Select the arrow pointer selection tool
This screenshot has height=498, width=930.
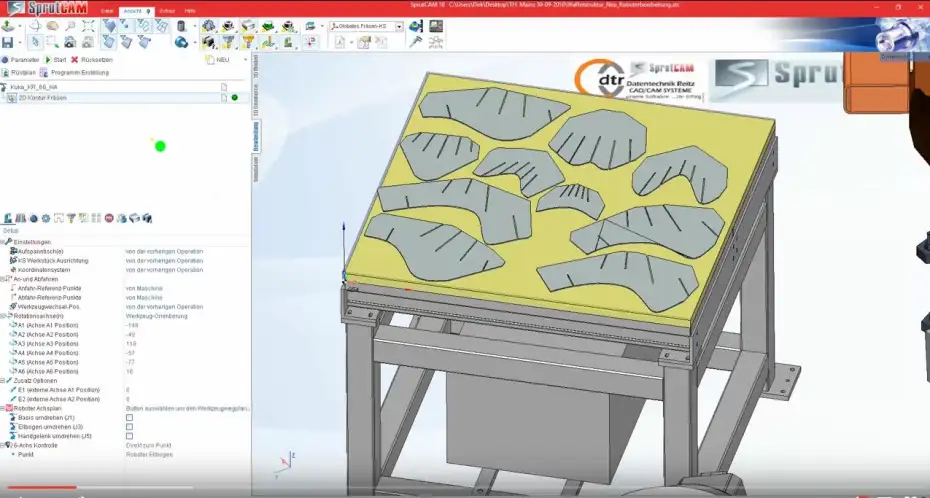35,42
